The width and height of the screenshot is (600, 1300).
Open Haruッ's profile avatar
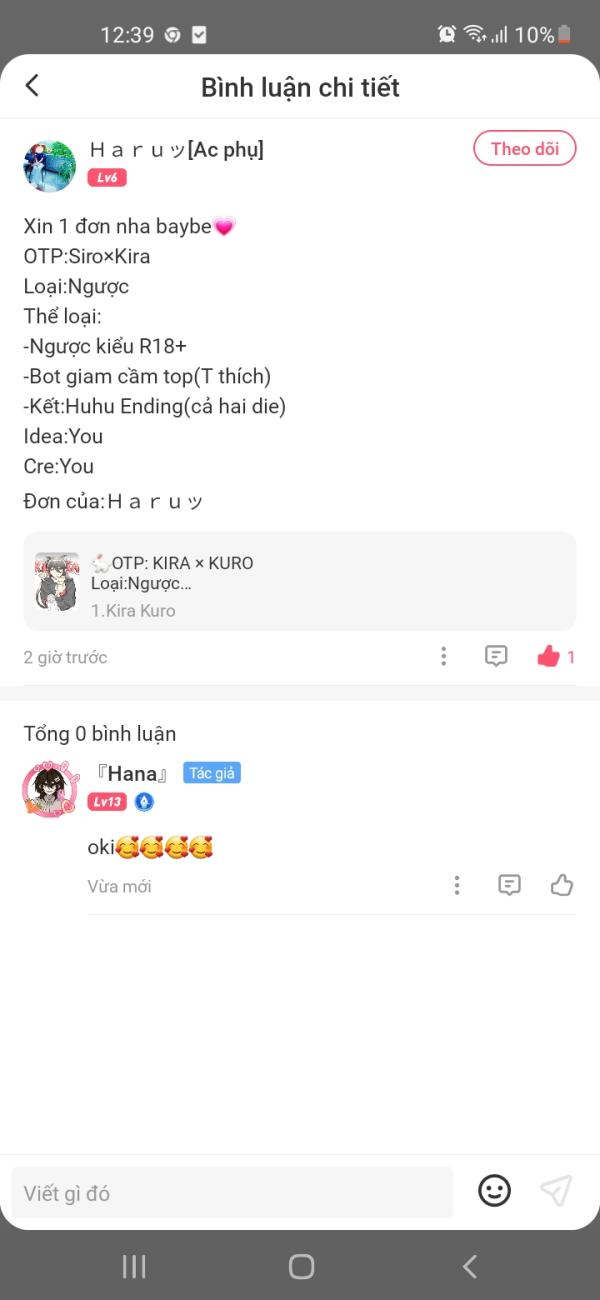point(49,165)
